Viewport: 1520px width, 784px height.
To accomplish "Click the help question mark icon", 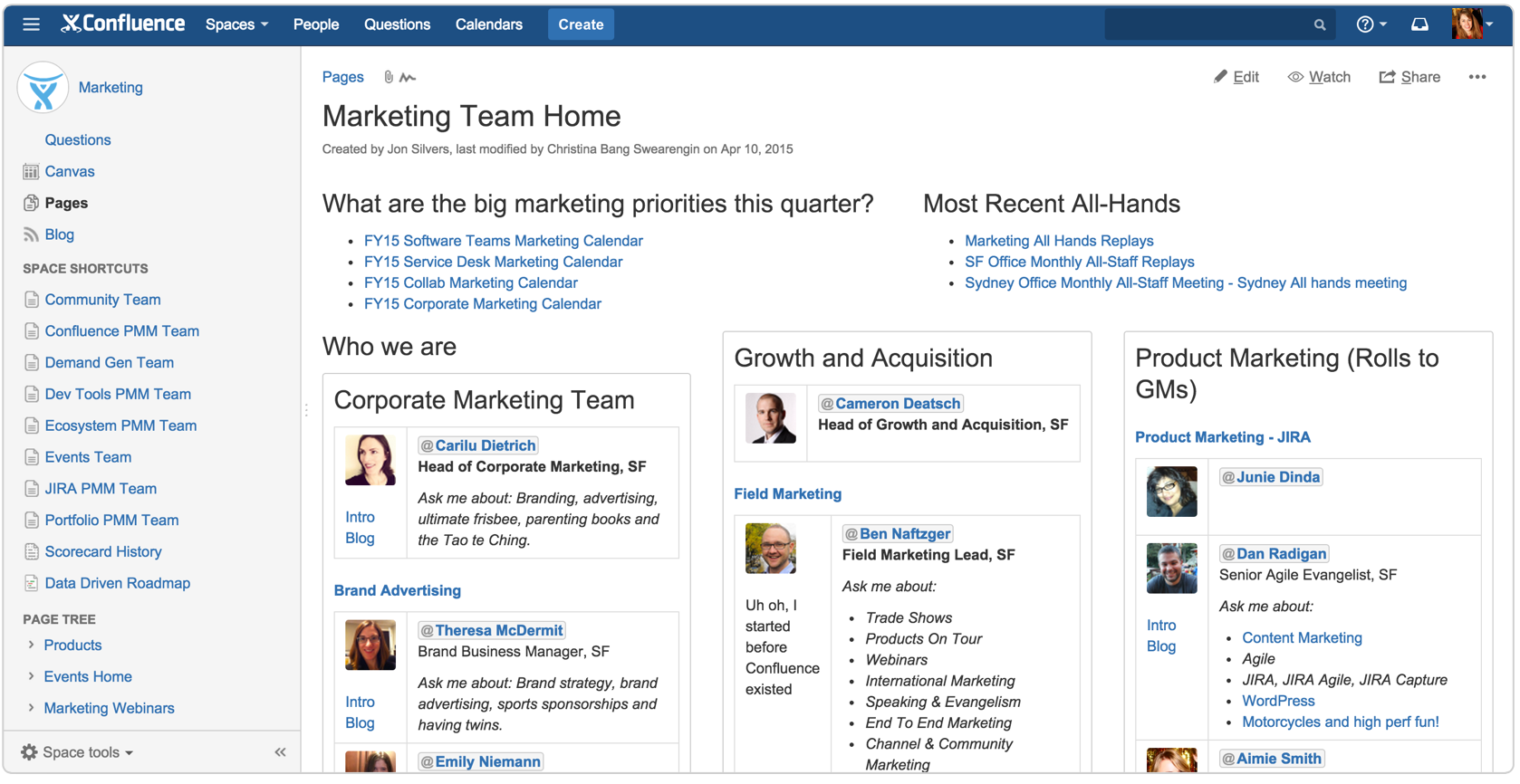I will [x=1364, y=24].
